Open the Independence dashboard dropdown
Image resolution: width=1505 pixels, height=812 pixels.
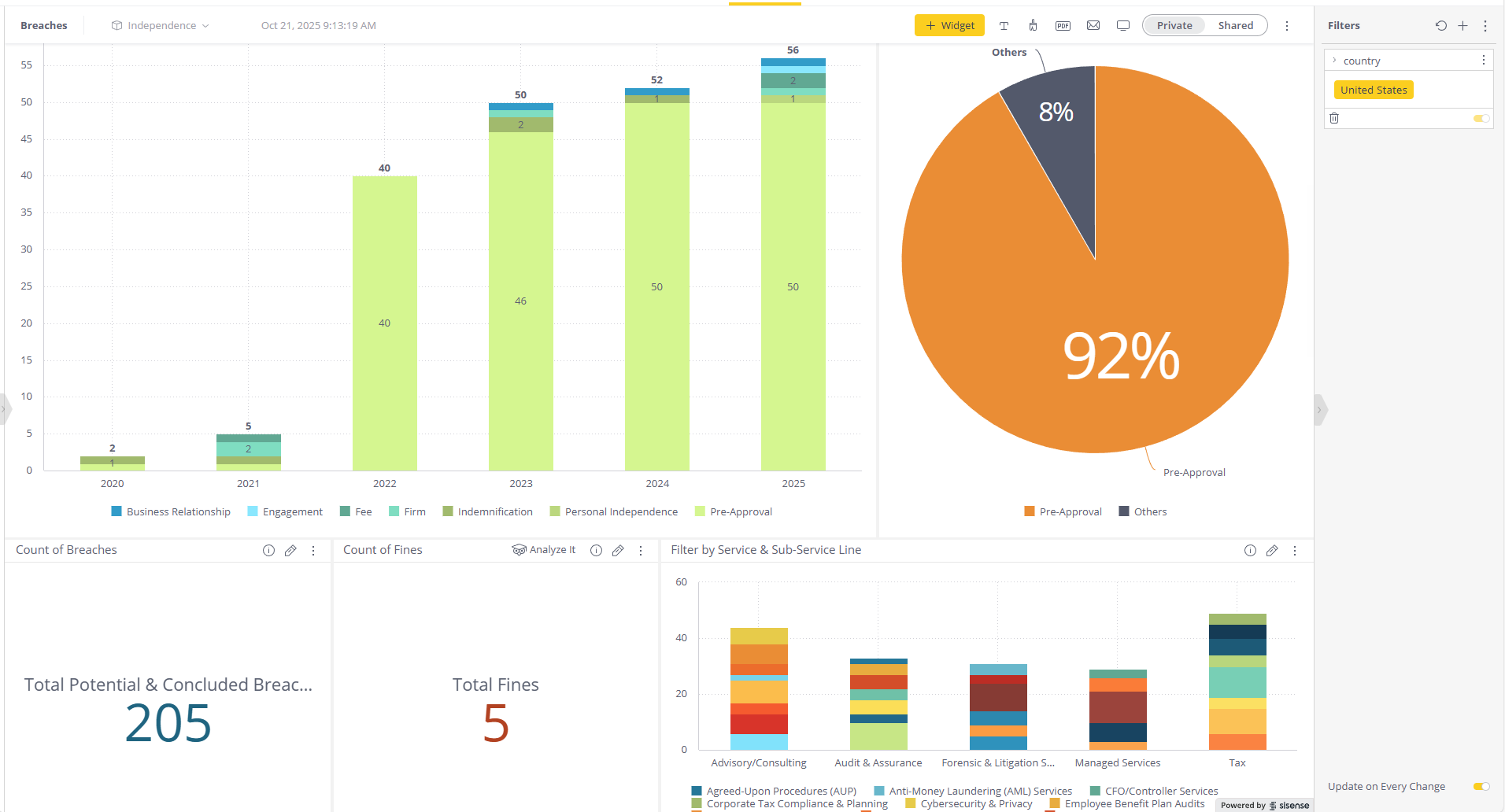coord(160,24)
